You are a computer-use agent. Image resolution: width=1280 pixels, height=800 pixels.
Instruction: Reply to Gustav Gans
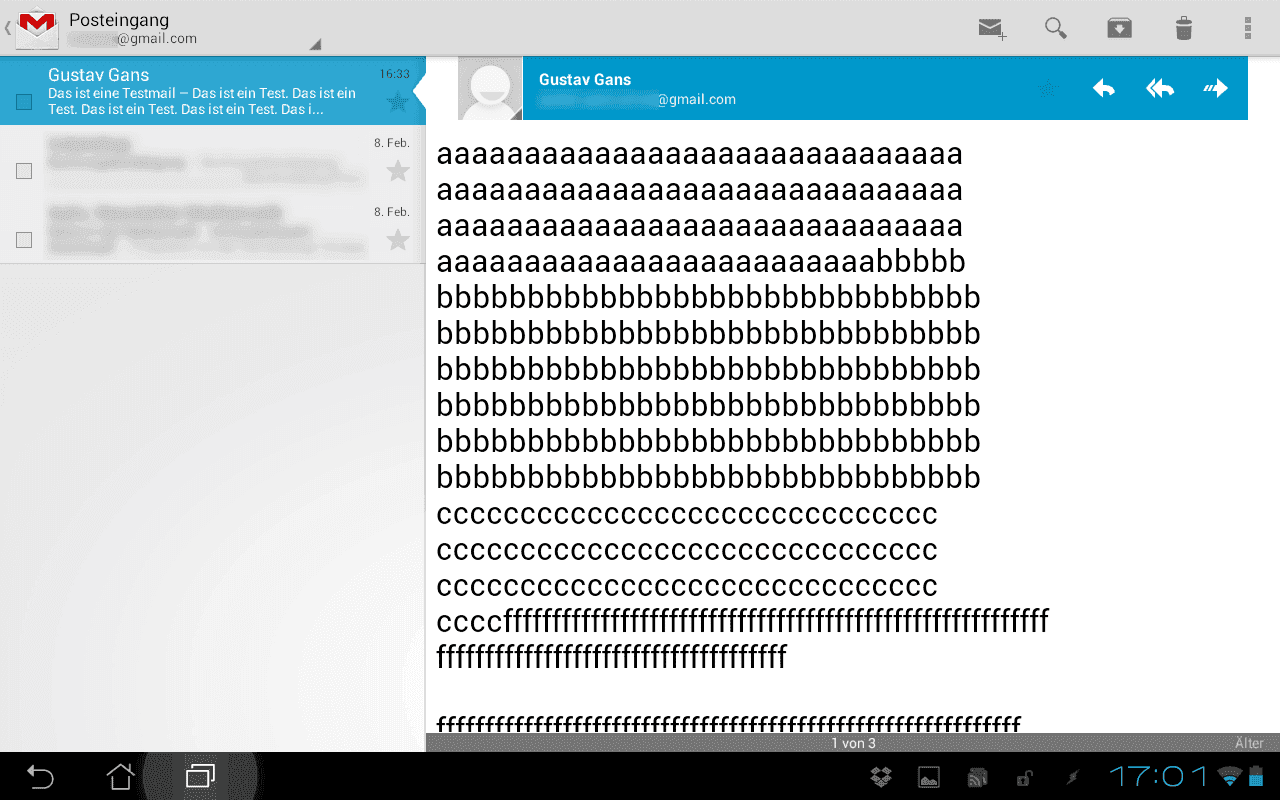pos(1103,89)
